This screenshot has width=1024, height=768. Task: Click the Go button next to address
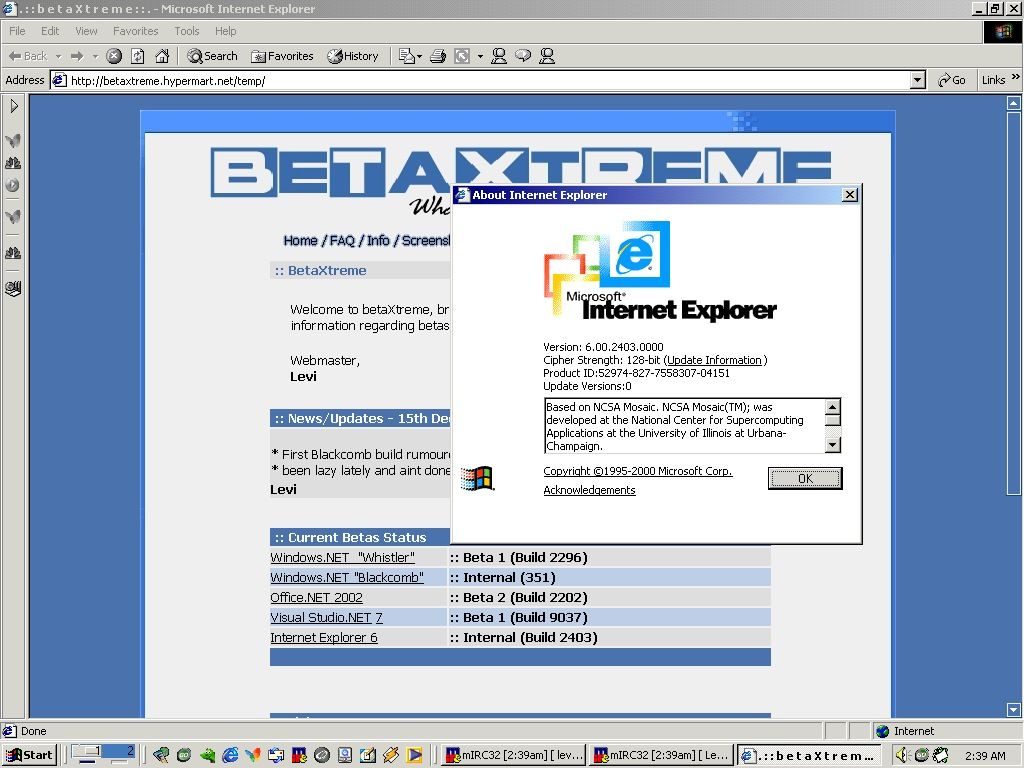(x=952, y=80)
